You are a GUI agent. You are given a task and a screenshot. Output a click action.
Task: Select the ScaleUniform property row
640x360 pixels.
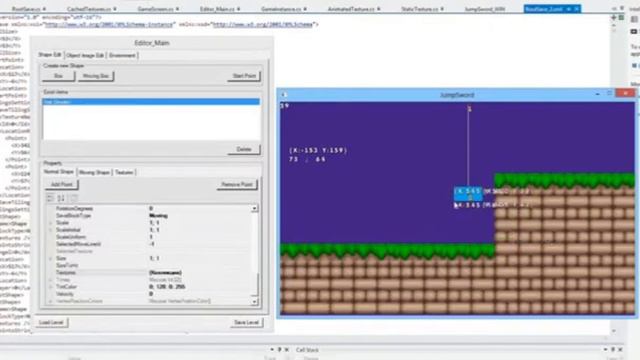pos(149,237)
